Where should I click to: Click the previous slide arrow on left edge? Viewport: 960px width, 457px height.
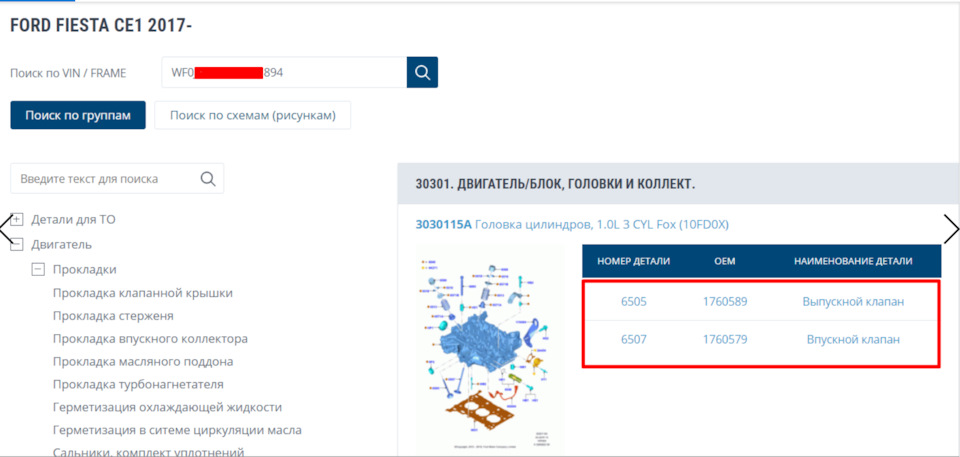coord(4,230)
